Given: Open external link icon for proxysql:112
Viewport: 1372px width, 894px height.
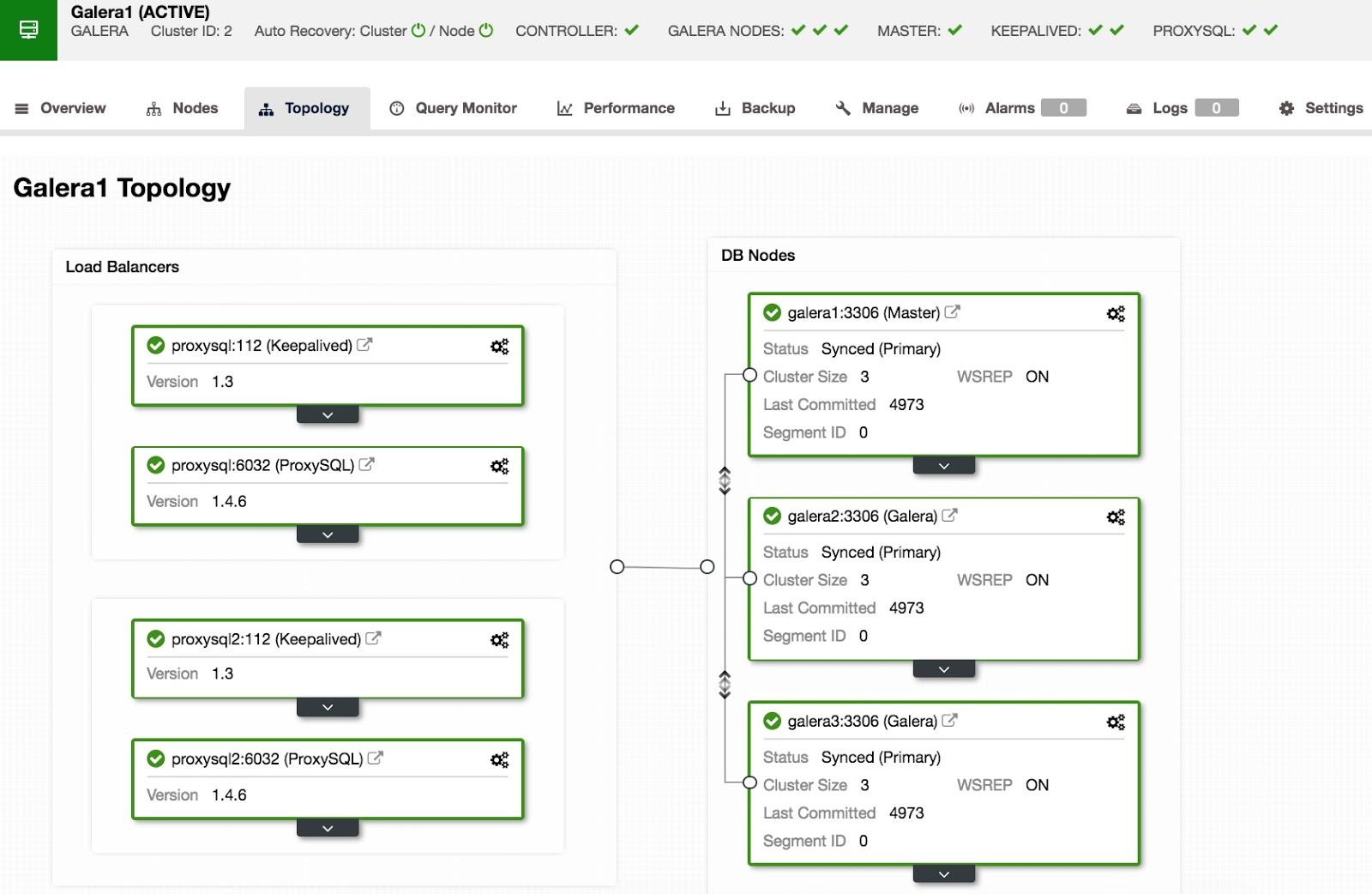Looking at the screenshot, I should coord(364,345).
